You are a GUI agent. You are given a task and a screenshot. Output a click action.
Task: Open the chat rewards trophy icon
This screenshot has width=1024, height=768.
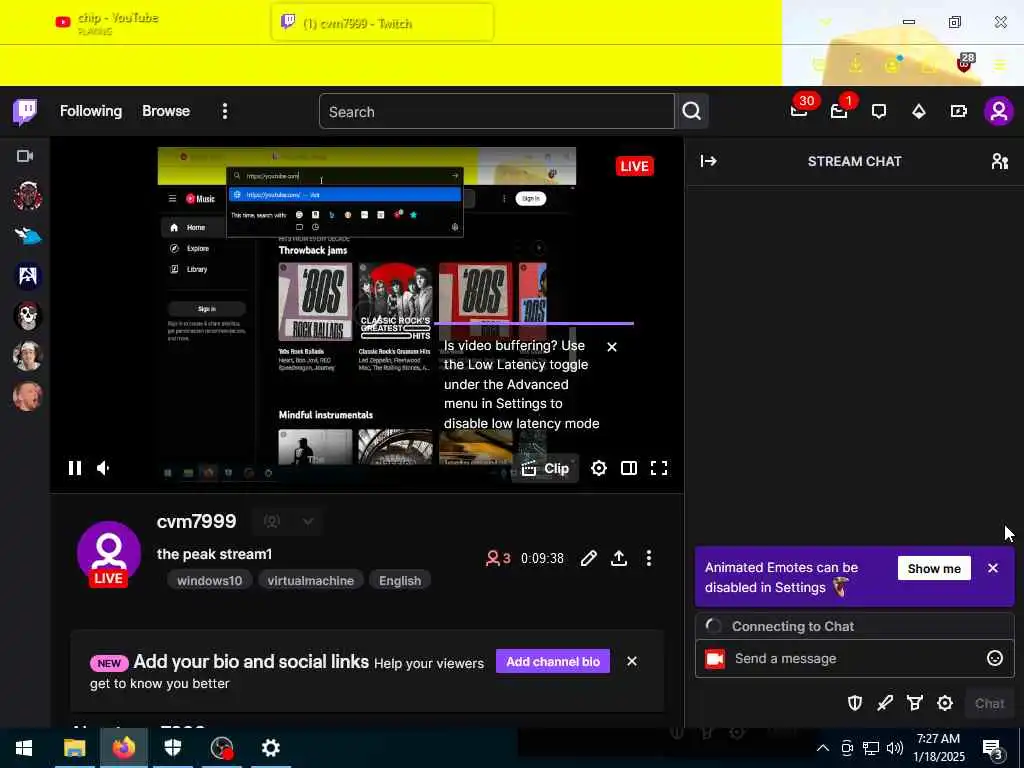[915, 703]
